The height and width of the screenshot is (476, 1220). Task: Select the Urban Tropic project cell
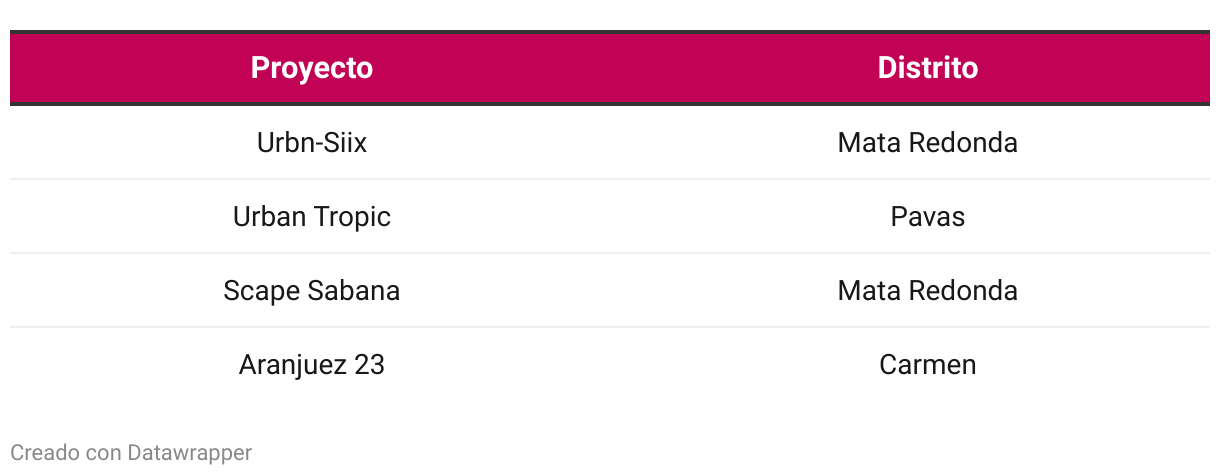coord(311,217)
